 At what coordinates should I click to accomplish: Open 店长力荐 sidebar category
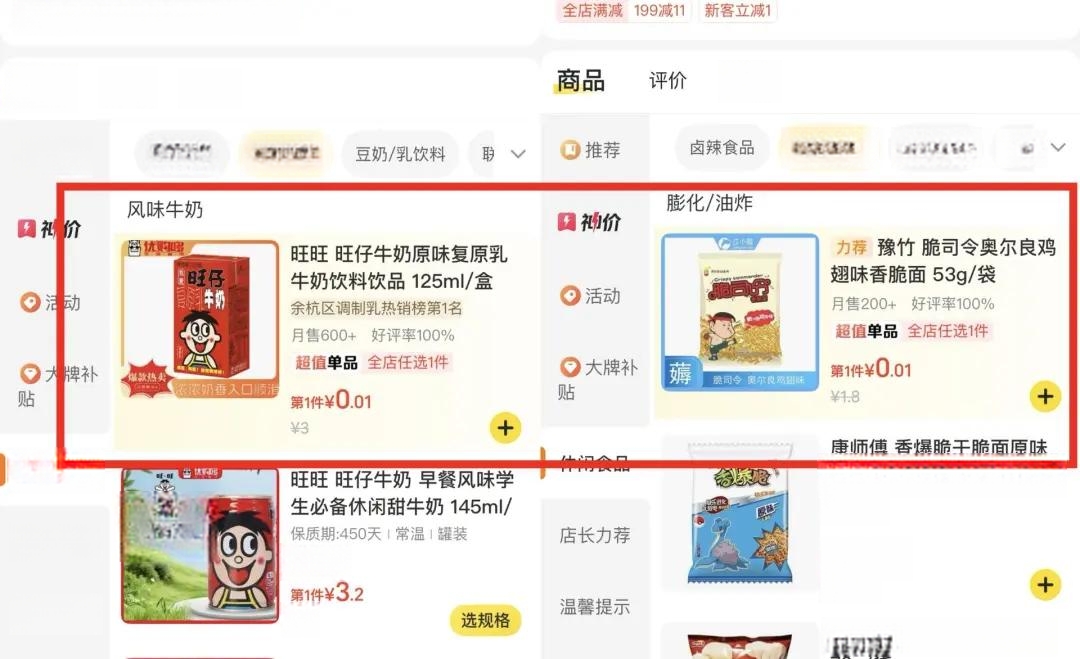pos(594,535)
